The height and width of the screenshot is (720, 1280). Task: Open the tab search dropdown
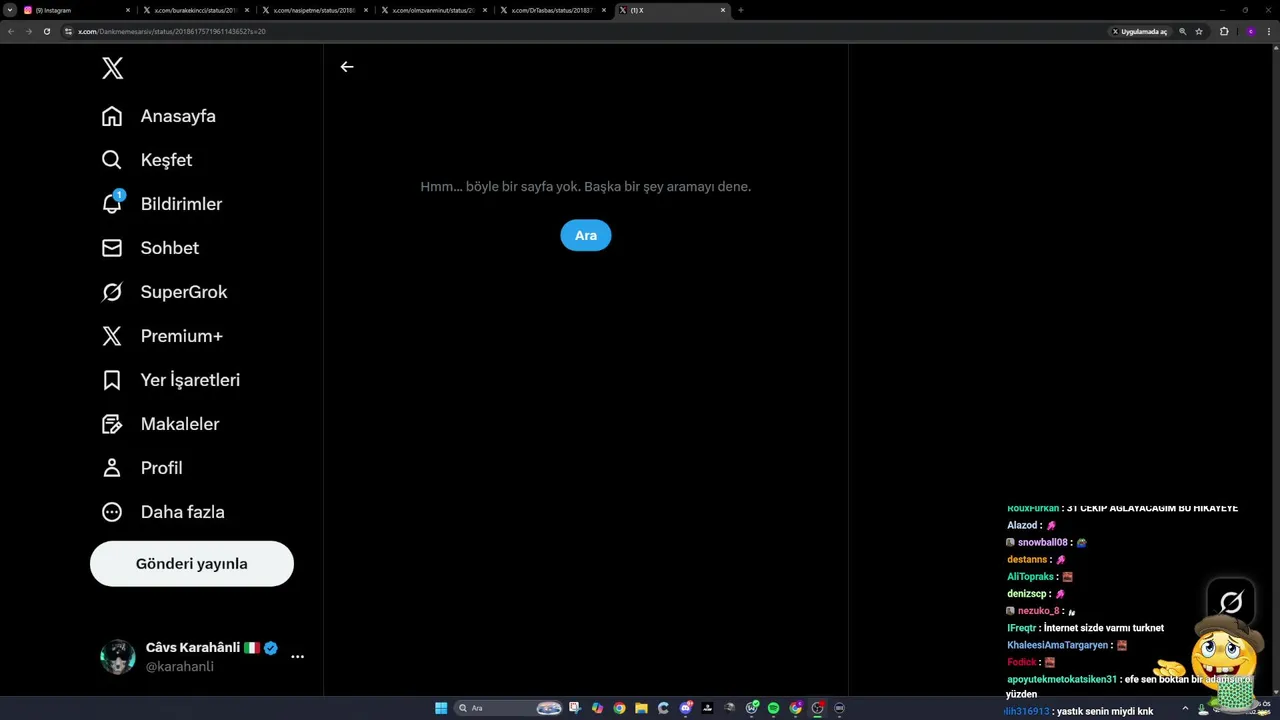pyautogui.click(x=9, y=10)
